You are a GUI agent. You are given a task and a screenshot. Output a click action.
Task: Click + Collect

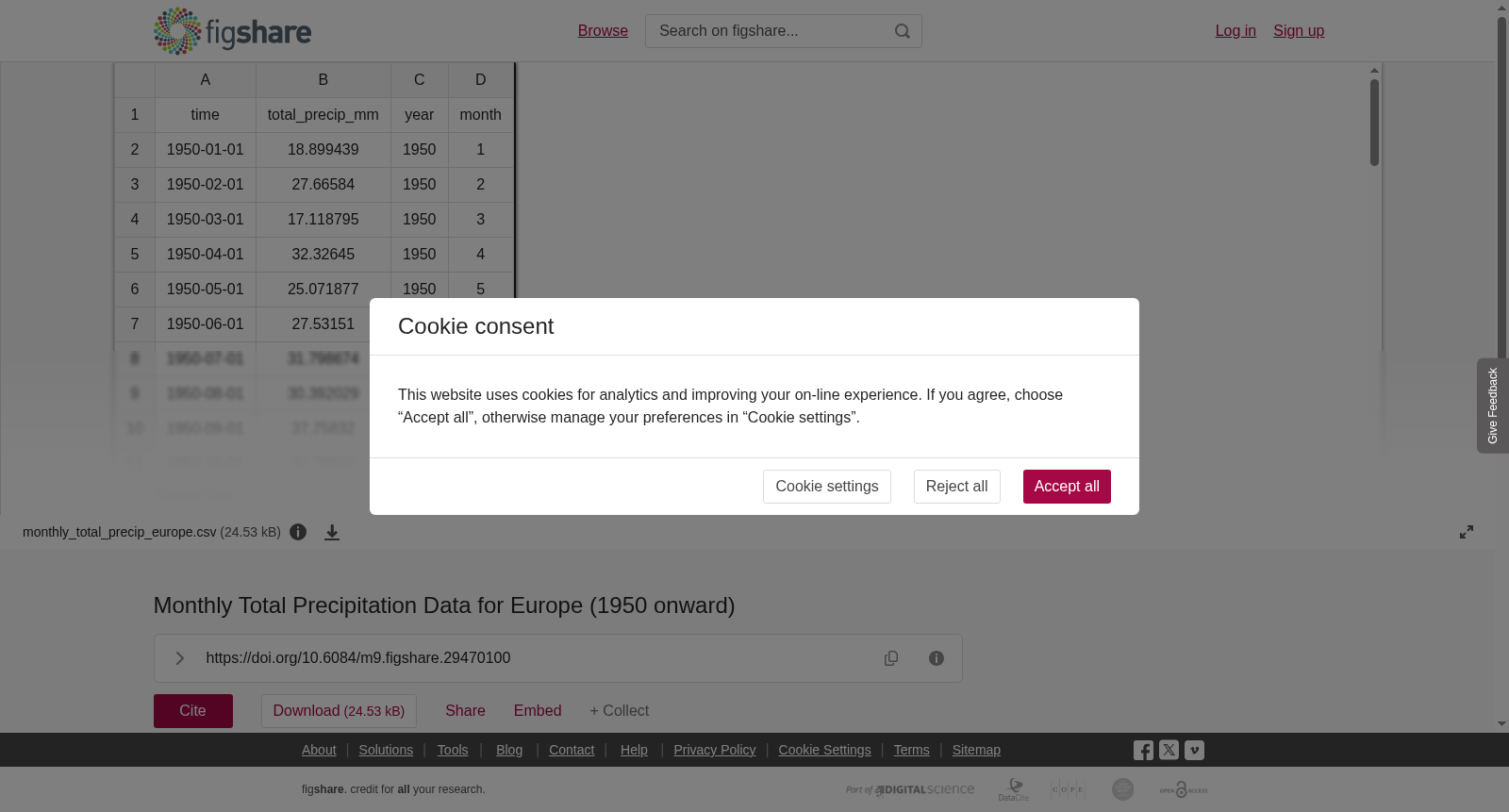pyautogui.click(x=620, y=711)
